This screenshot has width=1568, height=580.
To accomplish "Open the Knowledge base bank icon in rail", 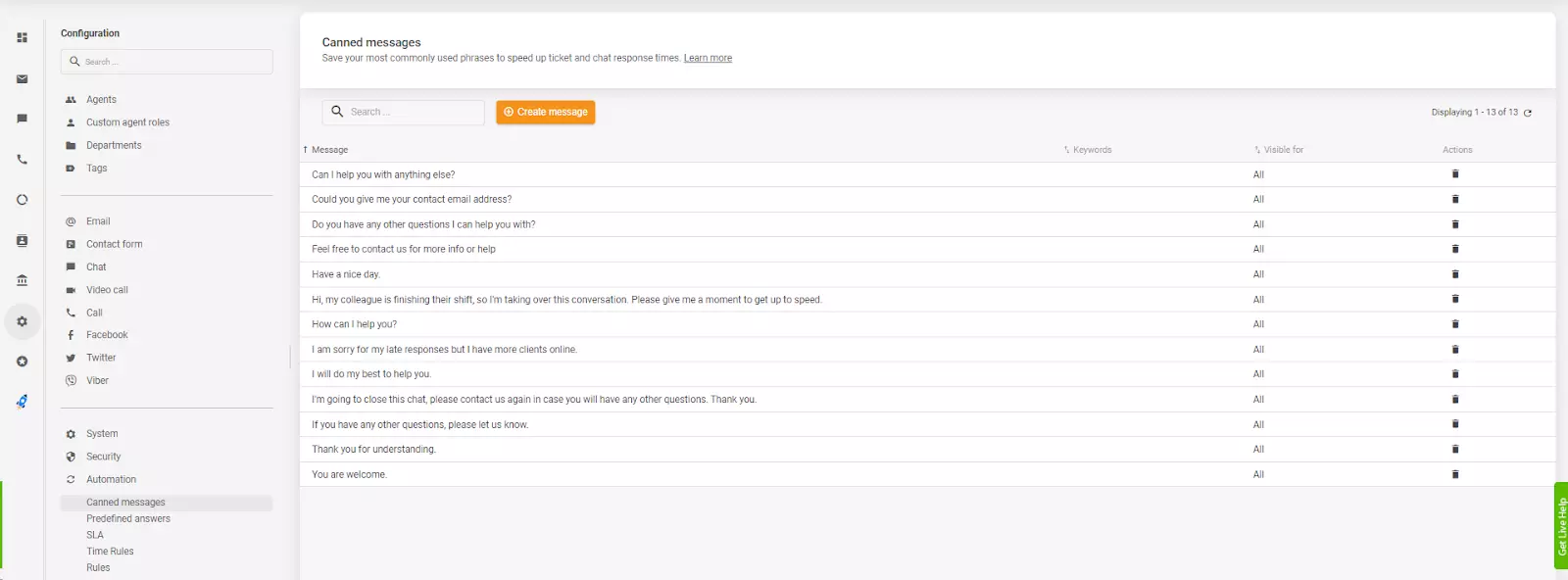I will coord(22,281).
